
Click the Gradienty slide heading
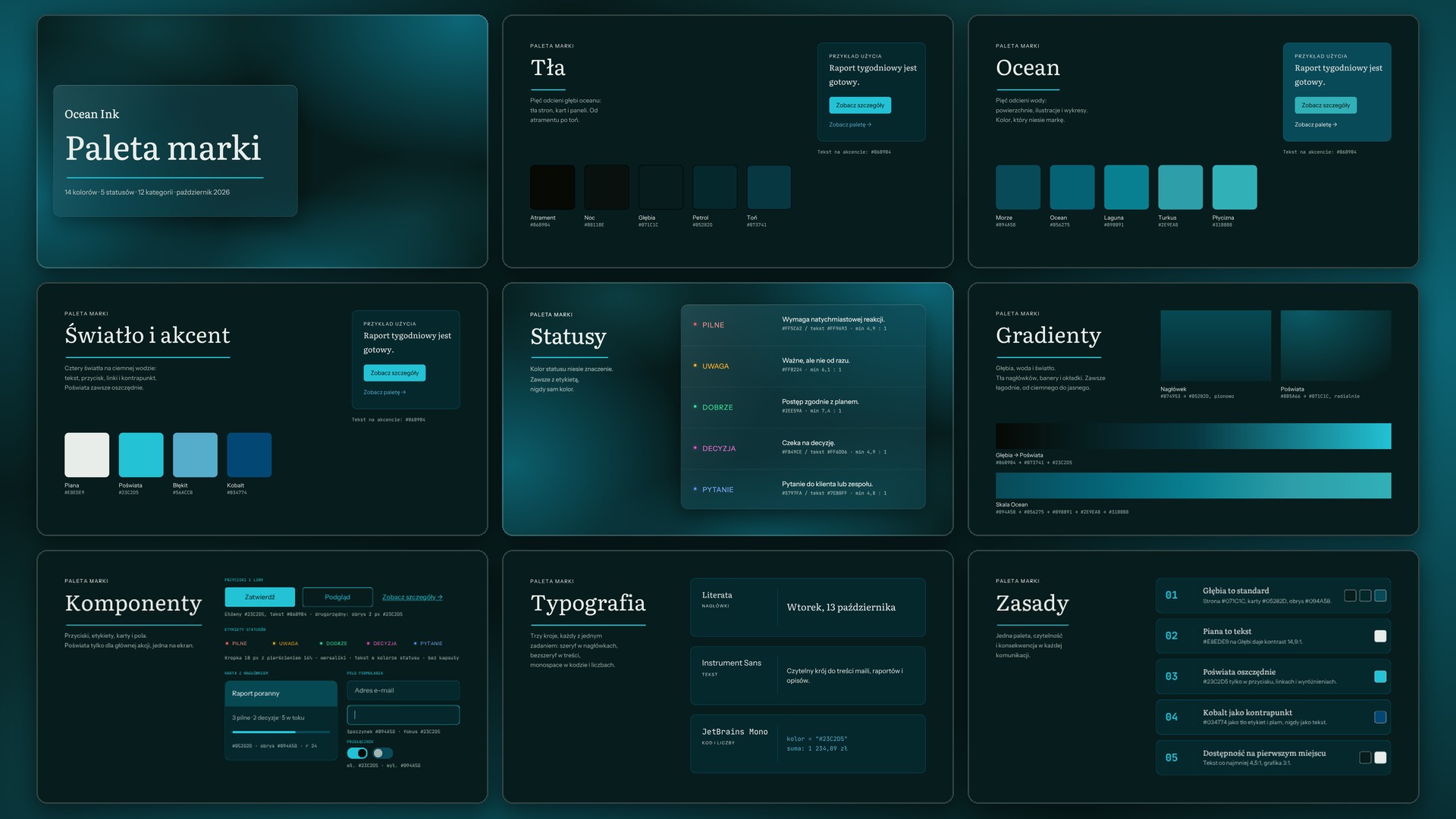click(x=1048, y=335)
